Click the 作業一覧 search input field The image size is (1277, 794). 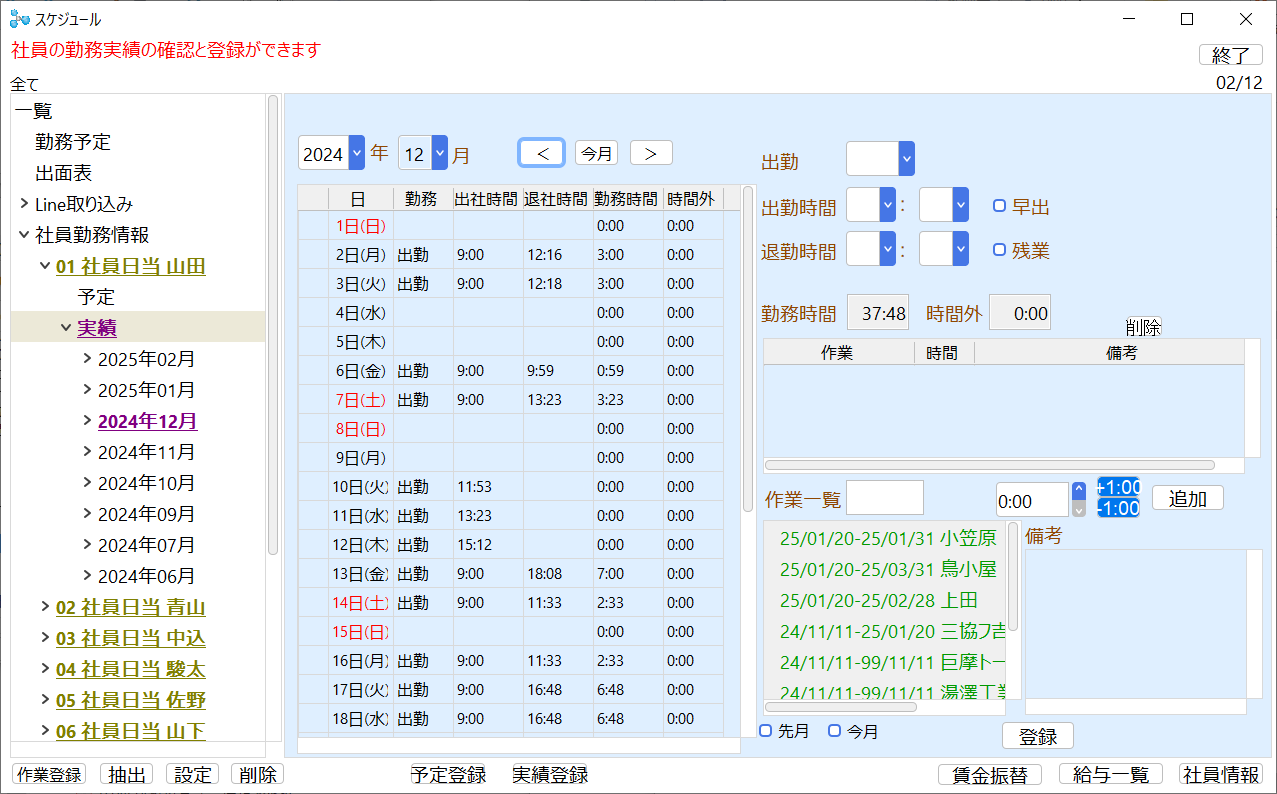(x=885, y=497)
